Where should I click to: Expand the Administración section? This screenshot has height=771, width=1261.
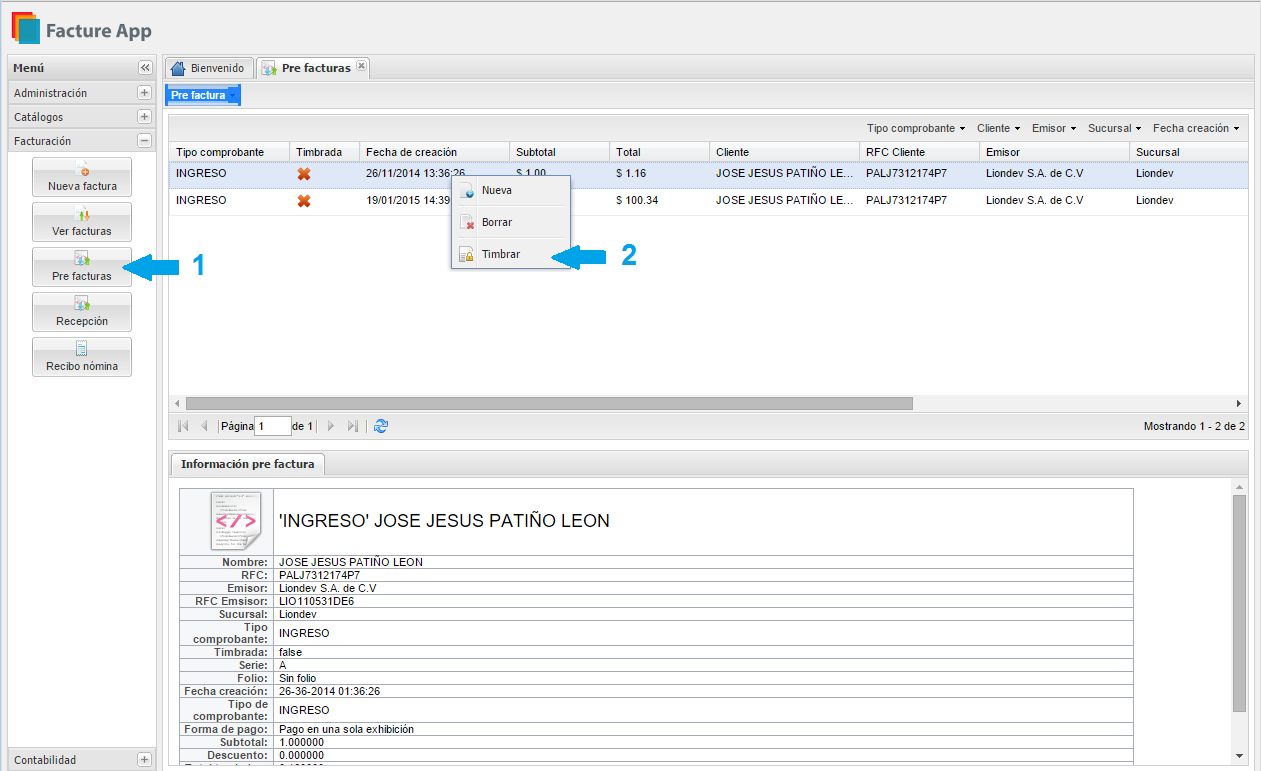(x=144, y=93)
